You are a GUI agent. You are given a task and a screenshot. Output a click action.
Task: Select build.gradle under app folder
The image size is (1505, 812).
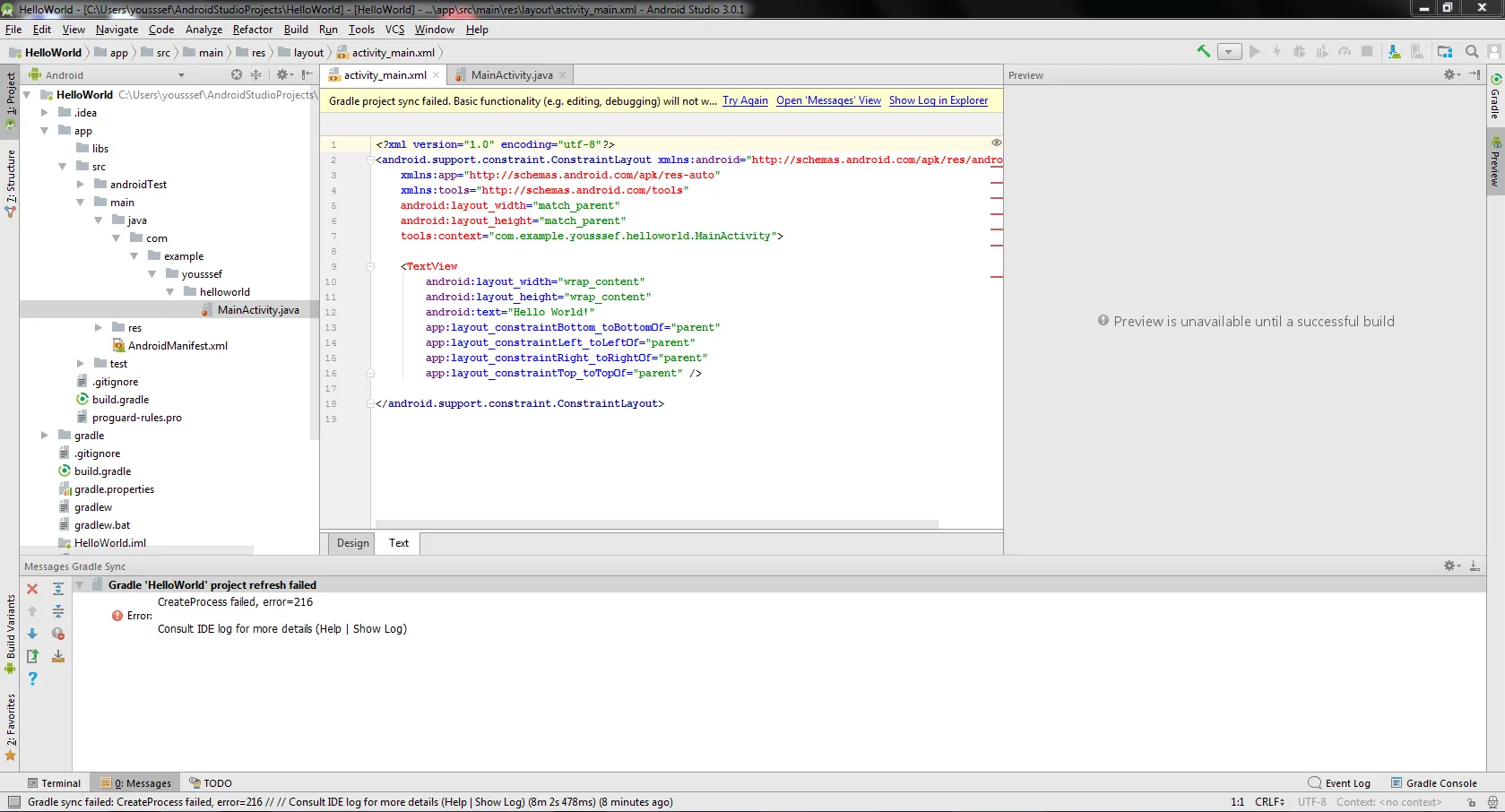pyautogui.click(x=120, y=400)
